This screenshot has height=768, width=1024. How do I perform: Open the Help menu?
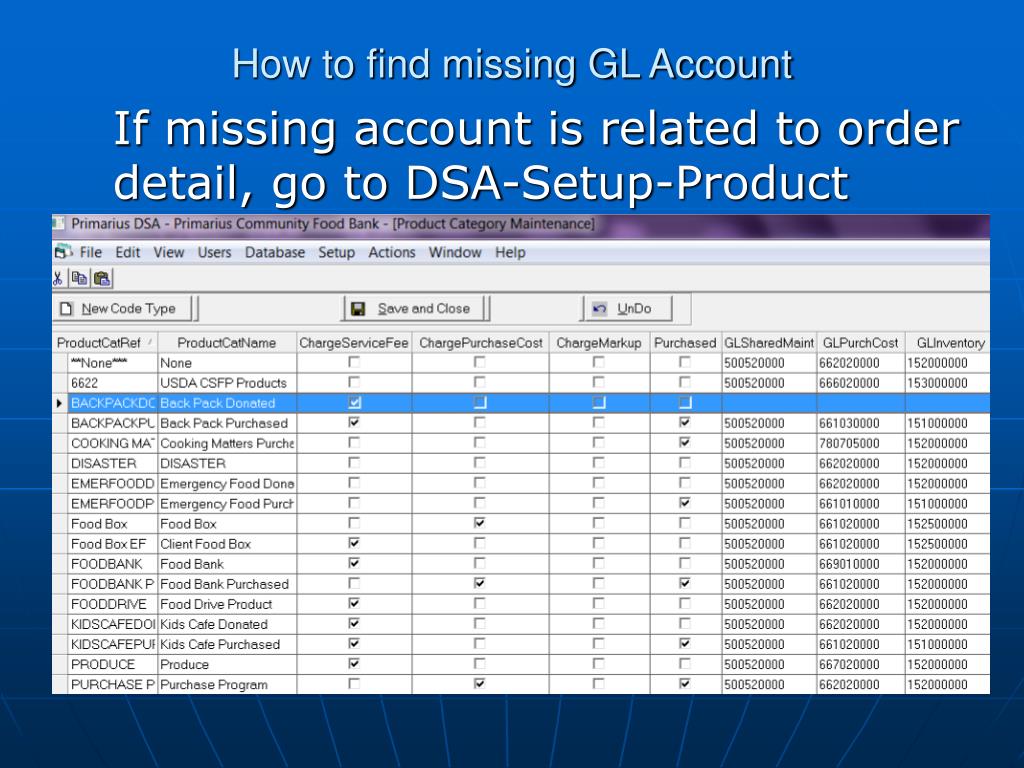(510, 252)
